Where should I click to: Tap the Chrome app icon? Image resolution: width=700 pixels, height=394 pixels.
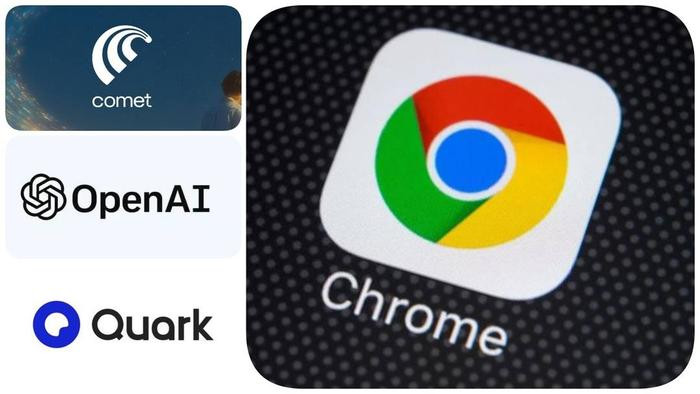pos(471,163)
